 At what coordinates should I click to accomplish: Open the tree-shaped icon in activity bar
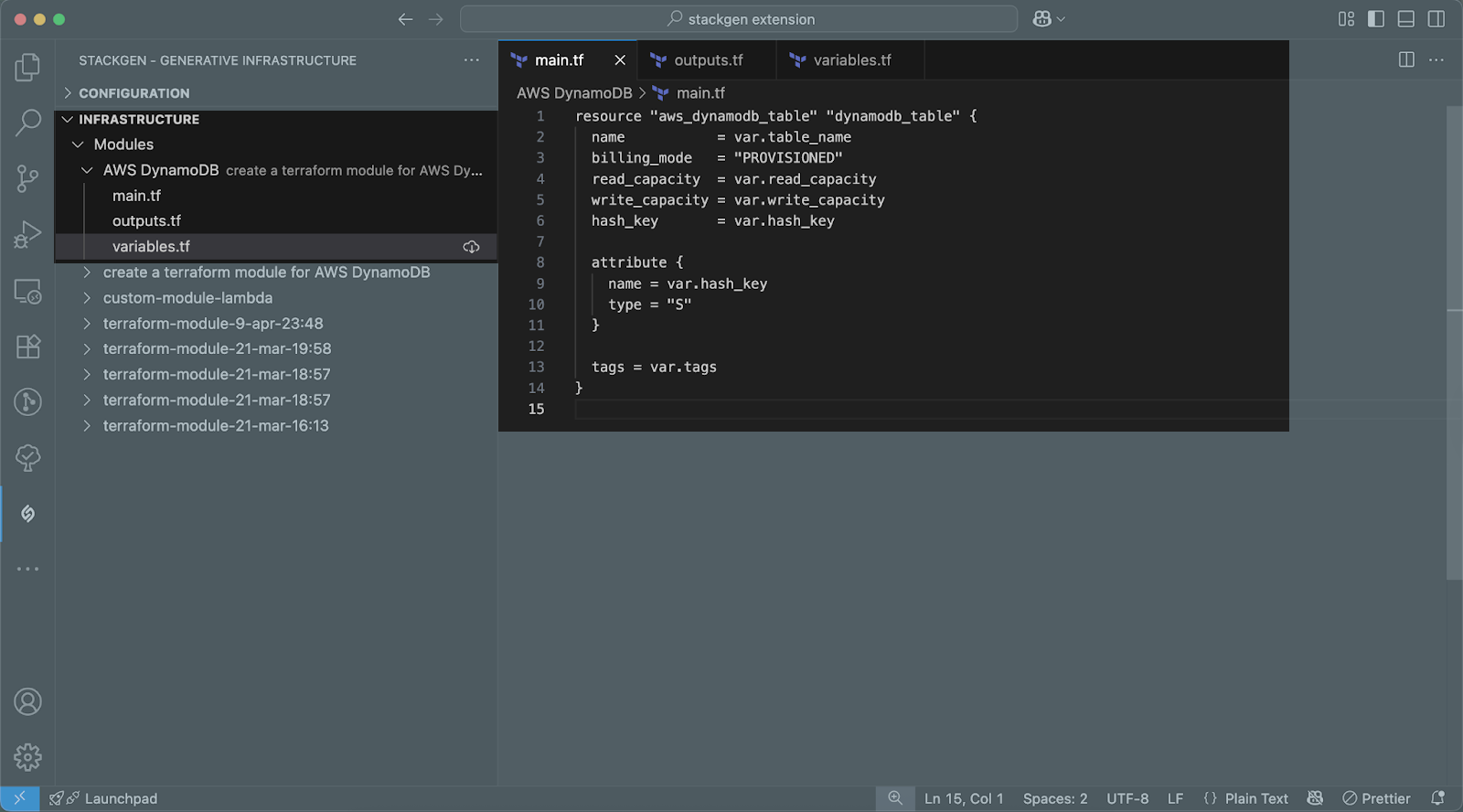tap(27, 457)
